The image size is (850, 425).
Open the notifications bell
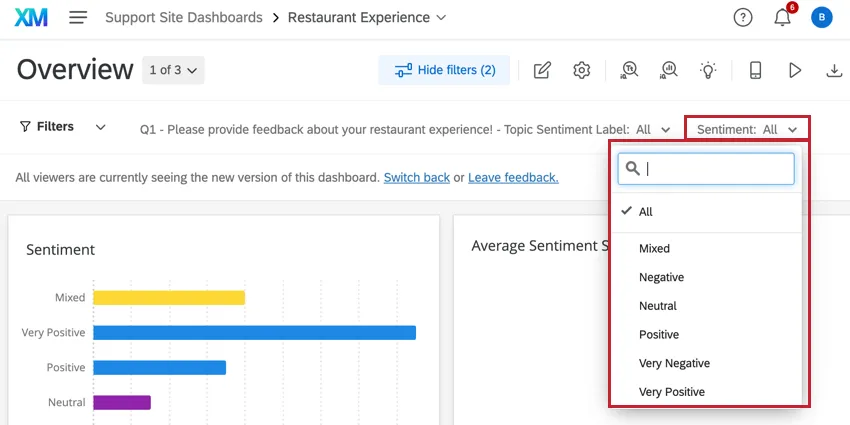point(782,18)
